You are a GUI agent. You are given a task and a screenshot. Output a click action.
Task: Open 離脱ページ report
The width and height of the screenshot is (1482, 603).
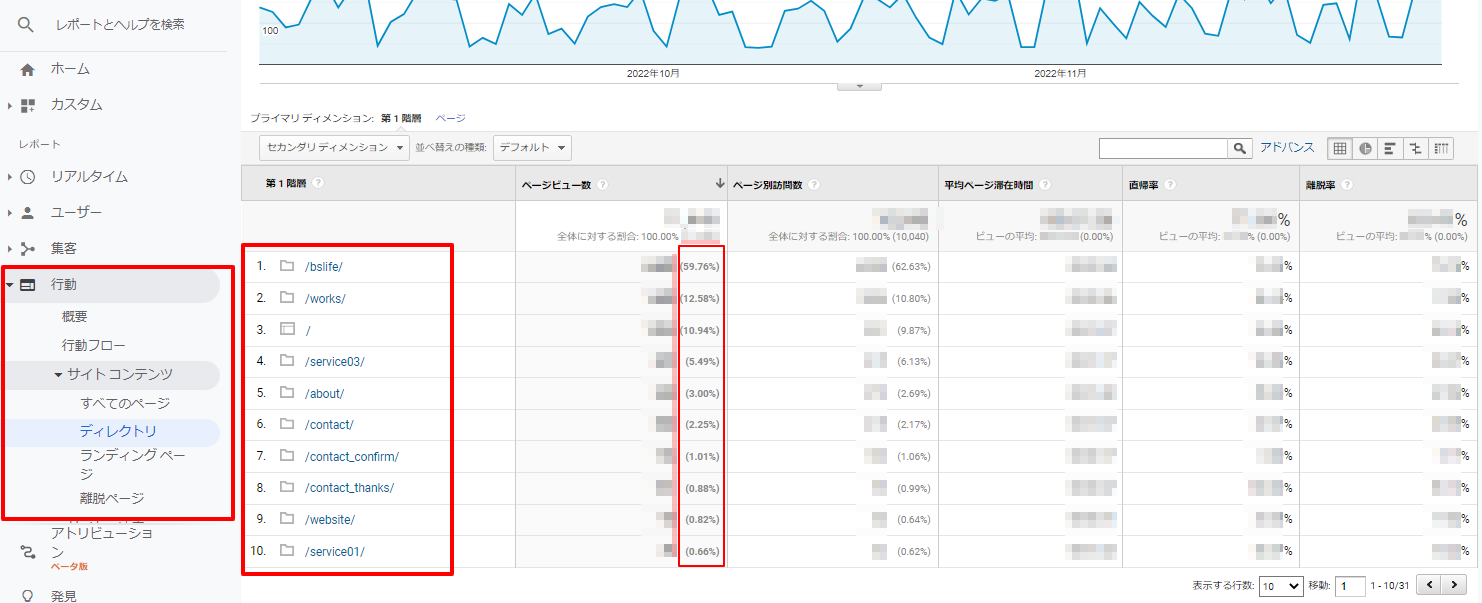112,498
